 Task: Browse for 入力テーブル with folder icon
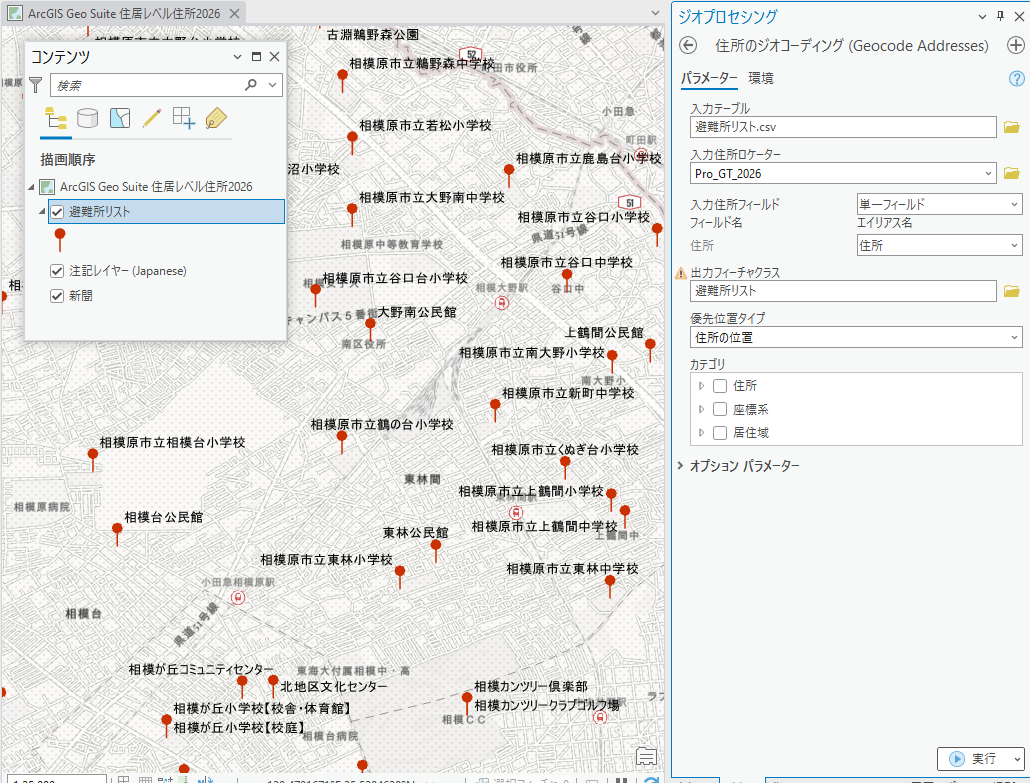[x=1011, y=127]
